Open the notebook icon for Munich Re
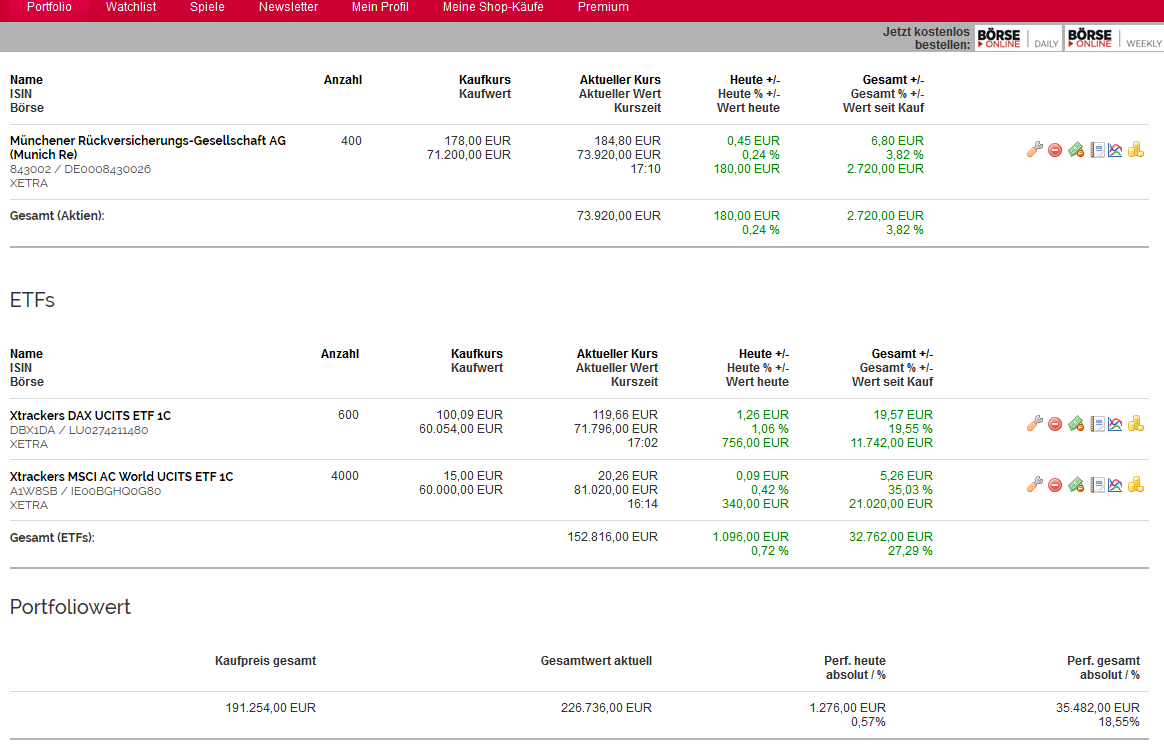Screen dimensions: 1164x746 pyautogui.click(x=1096, y=150)
